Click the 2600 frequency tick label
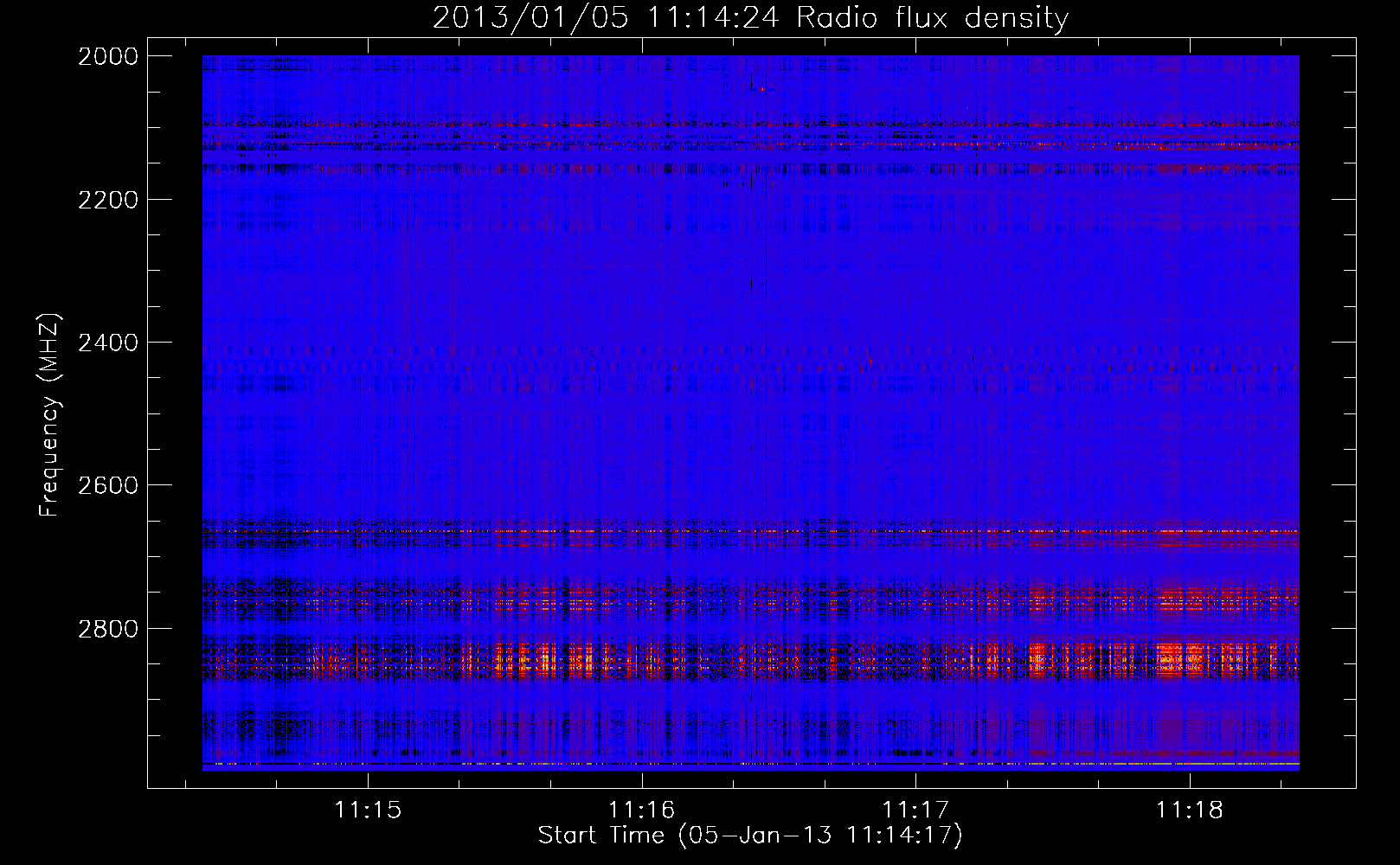1400x865 pixels. pos(108,485)
